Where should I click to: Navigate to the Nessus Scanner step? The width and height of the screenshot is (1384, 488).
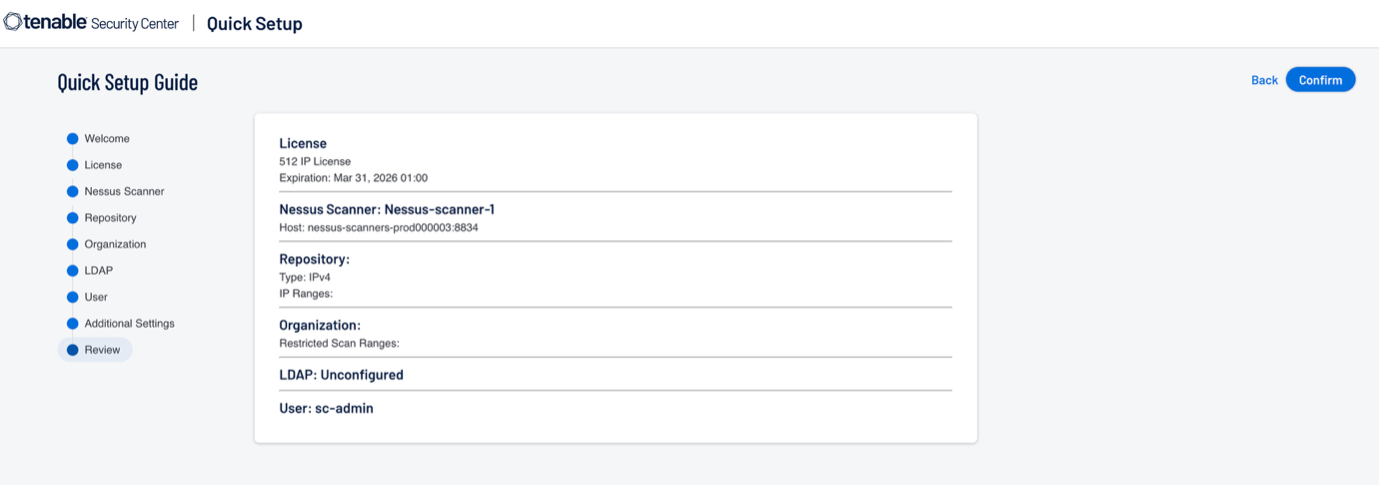click(124, 191)
